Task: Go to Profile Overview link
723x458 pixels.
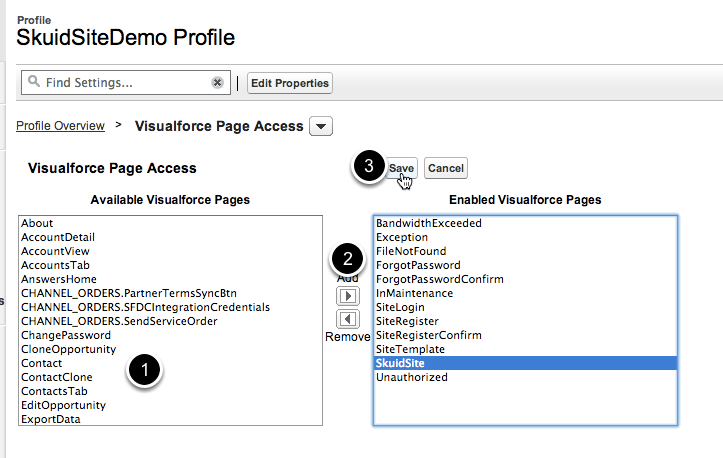Action: pyautogui.click(x=60, y=126)
